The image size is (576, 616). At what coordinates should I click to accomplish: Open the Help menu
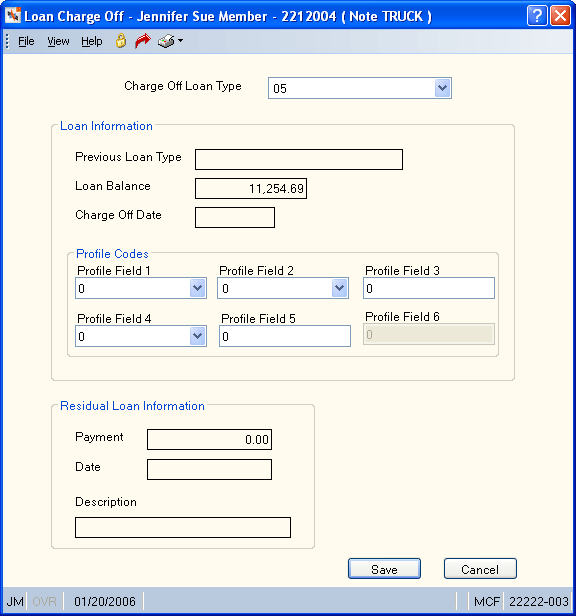point(92,41)
